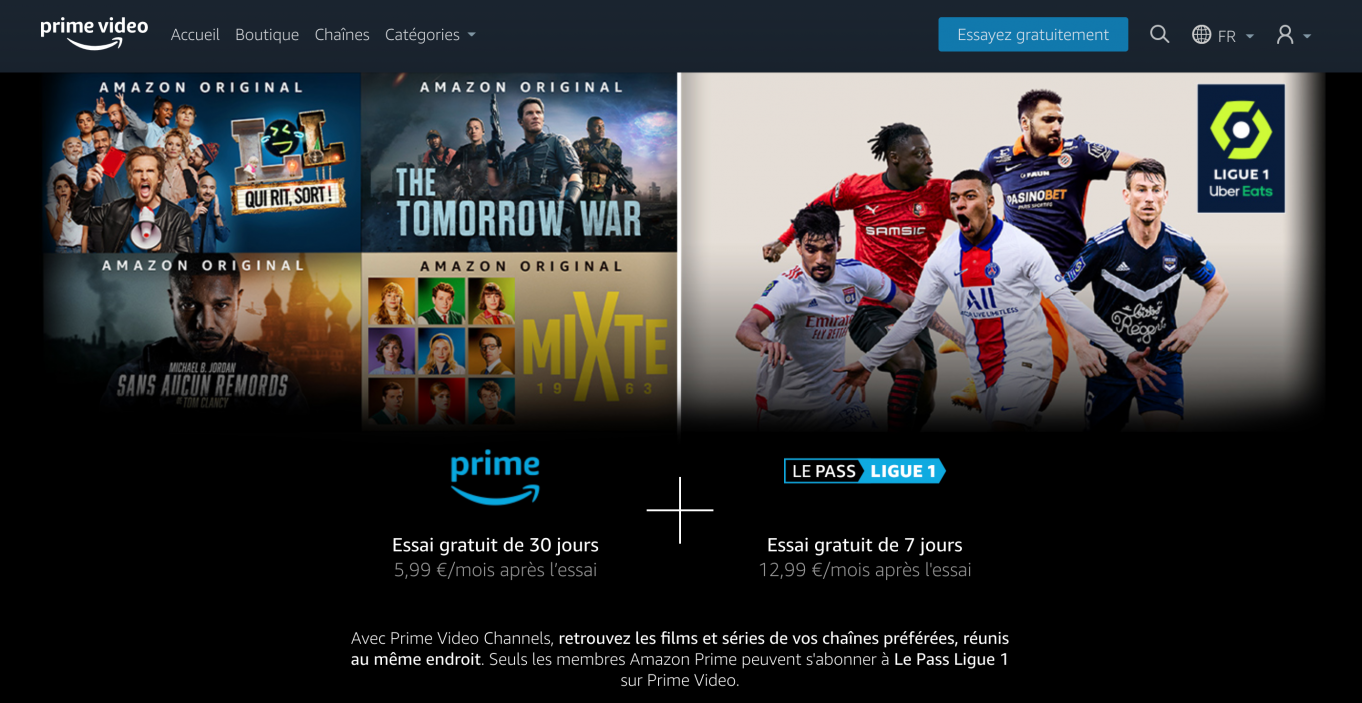Select the Mixte 1963 poster
Viewport: 1362px width, 703px height.
(x=519, y=340)
